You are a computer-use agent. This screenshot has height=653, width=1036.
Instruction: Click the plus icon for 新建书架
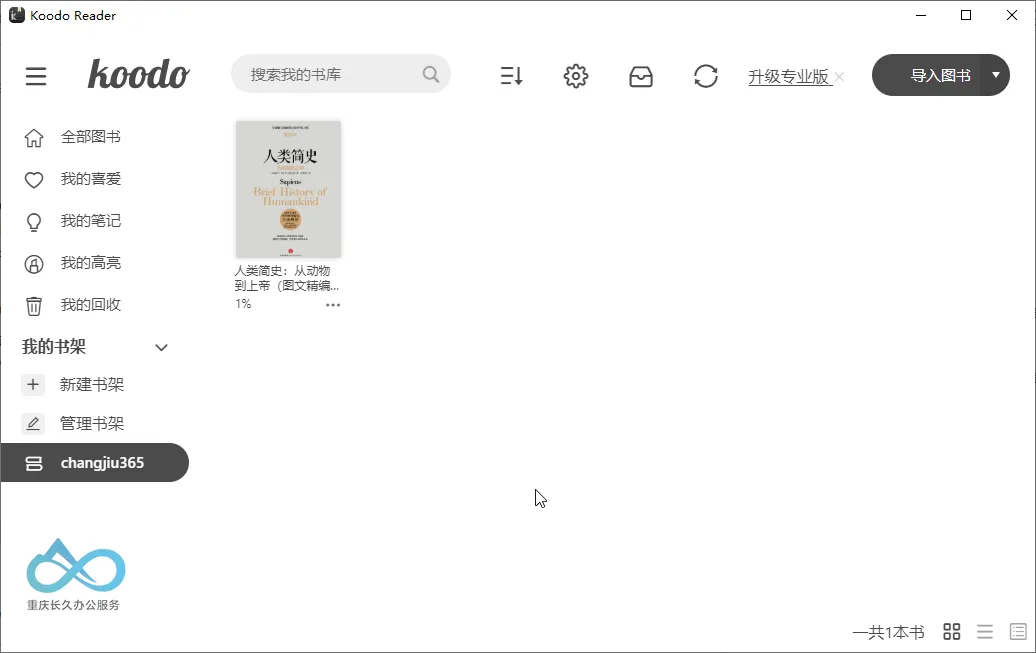(x=33, y=385)
